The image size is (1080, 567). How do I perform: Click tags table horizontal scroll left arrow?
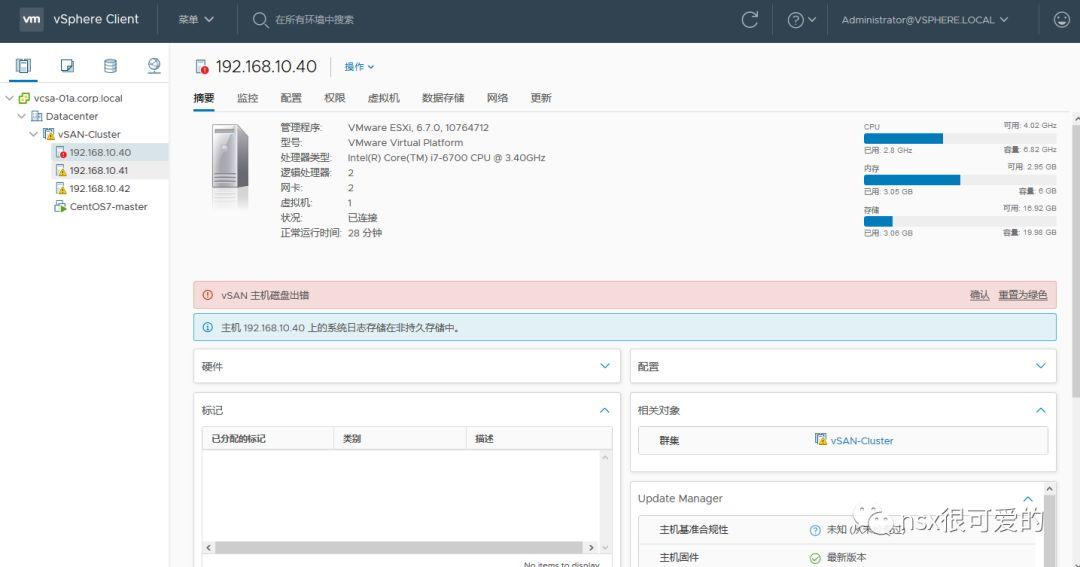coord(209,547)
